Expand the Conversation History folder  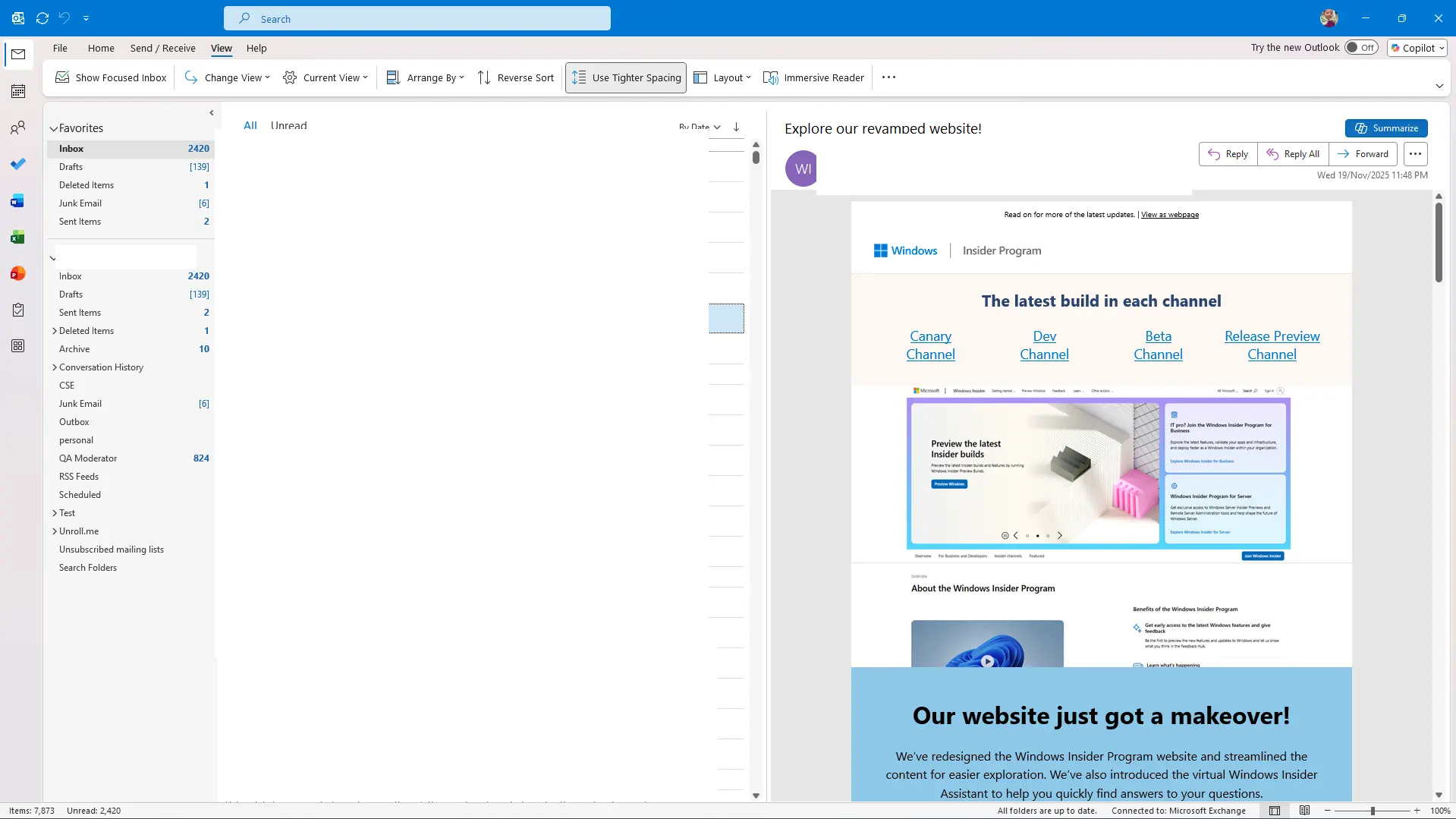coord(55,367)
